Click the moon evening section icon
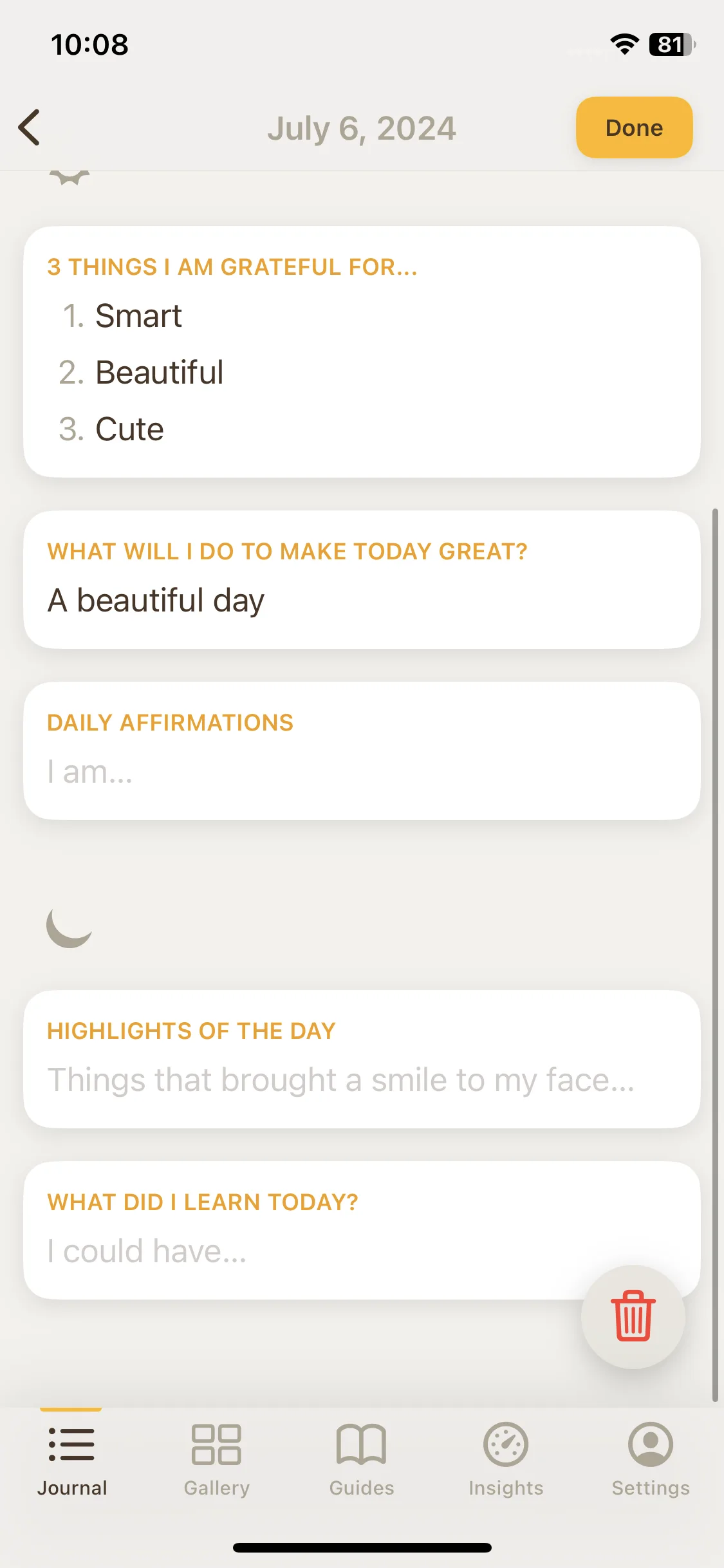Viewport: 724px width, 1568px height. pyautogui.click(x=69, y=927)
